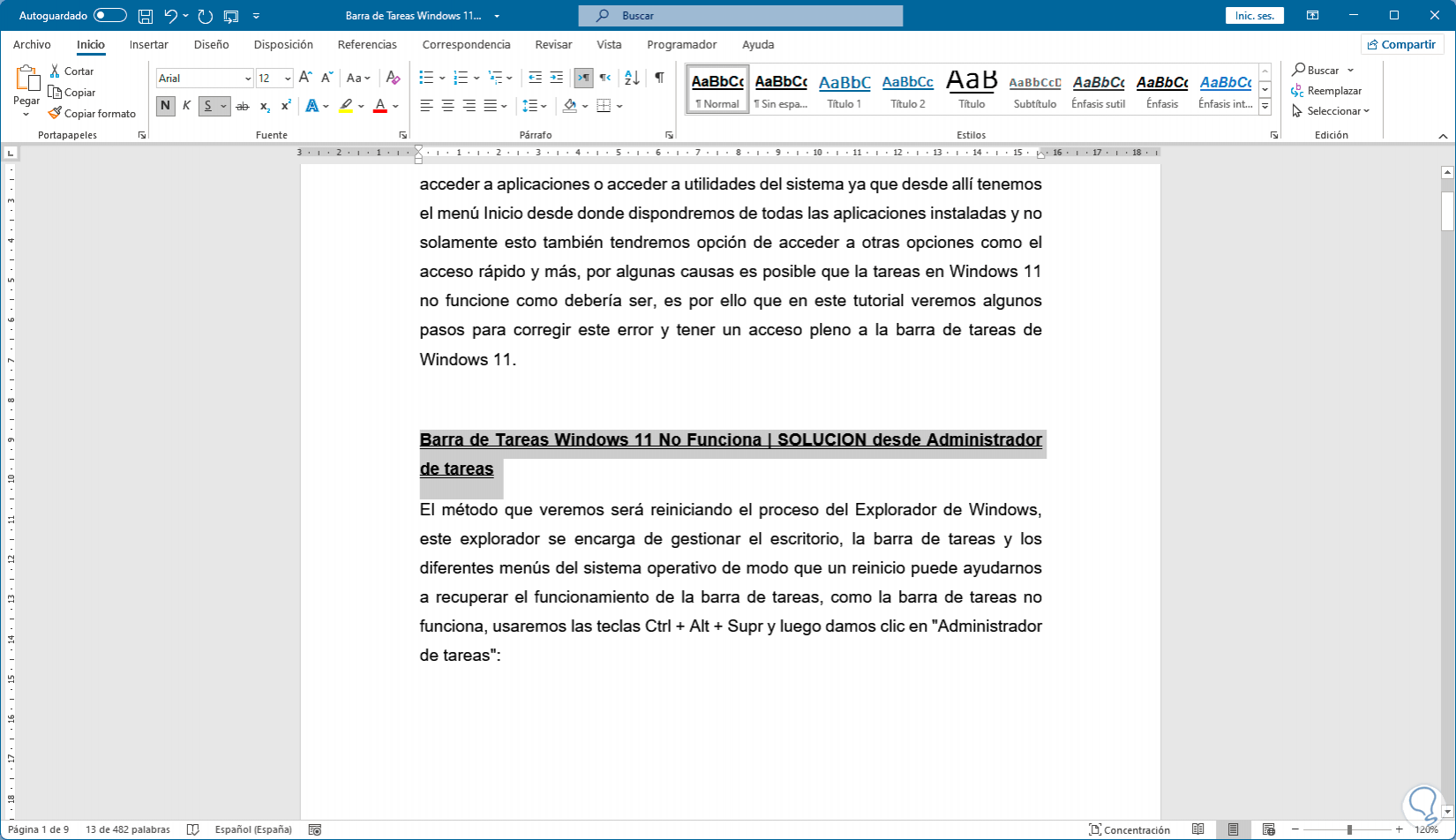Apply strikethrough formatting
The height and width of the screenshot is (840, 1456).
(242, 106)
